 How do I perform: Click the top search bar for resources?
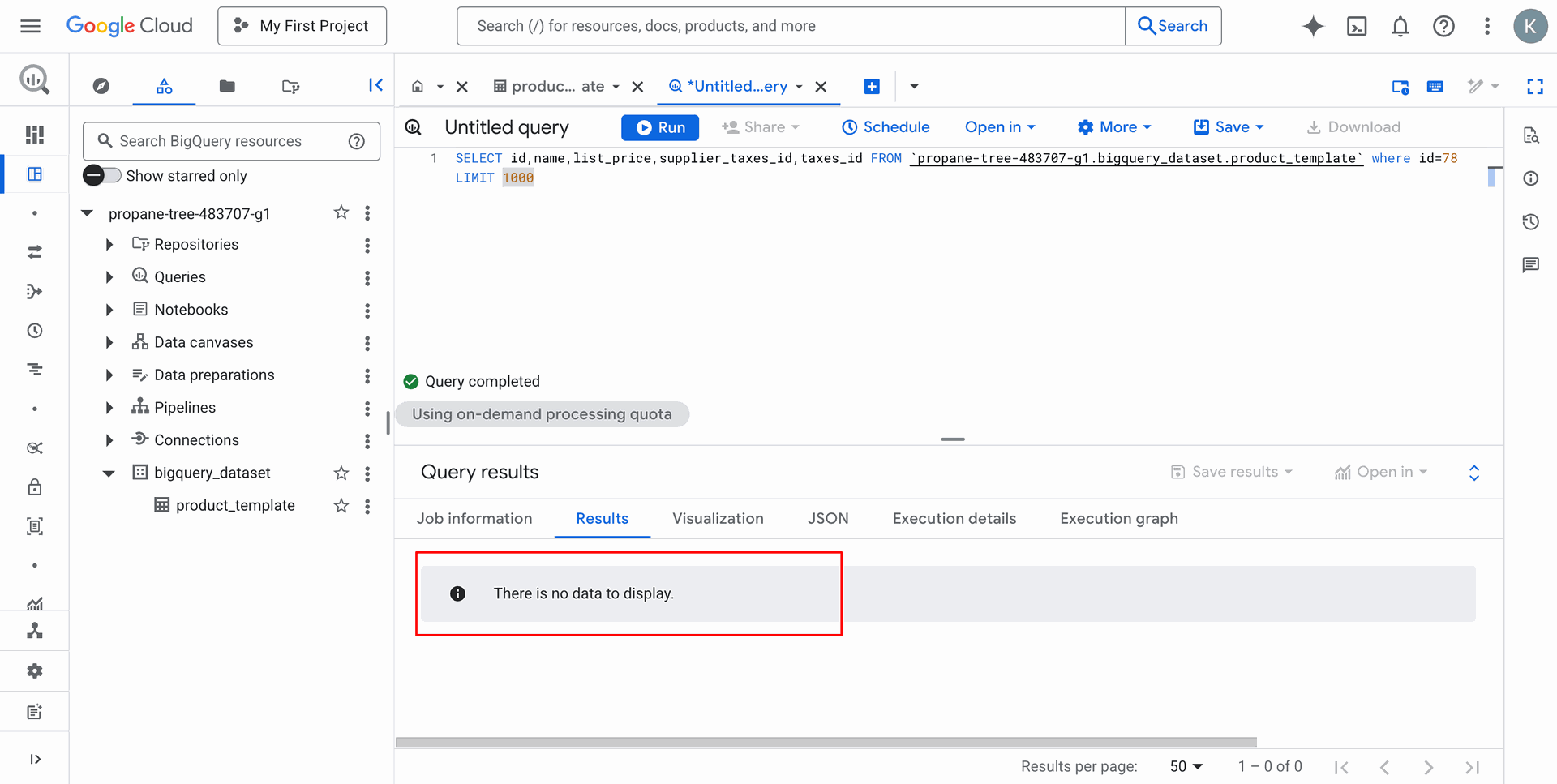point(791,26)
